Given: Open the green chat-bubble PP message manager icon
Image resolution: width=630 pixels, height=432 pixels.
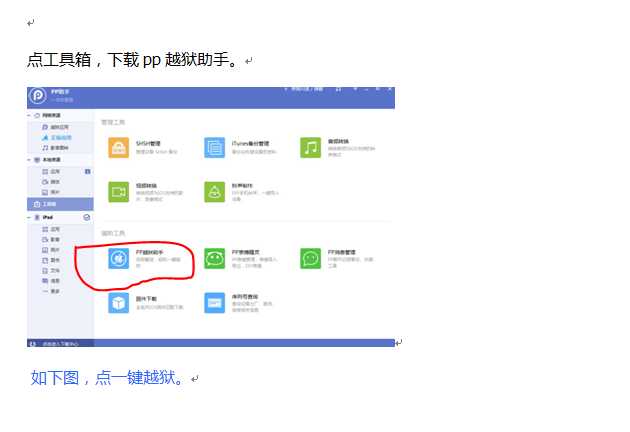Looking at the screenshot, I should (311, 258).
